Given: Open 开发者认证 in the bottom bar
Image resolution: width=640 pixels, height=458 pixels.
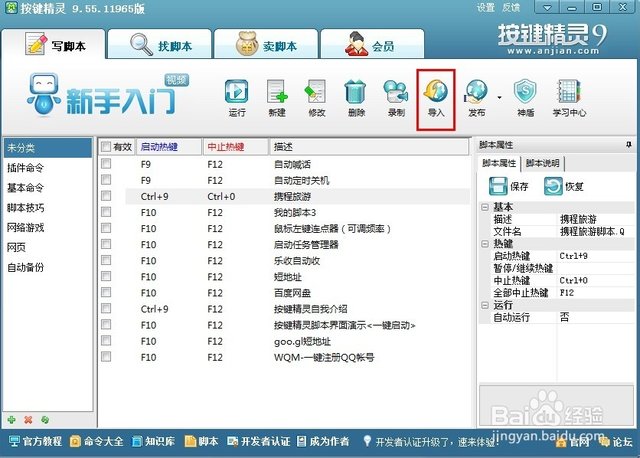Looking at the screenshot, I should tap(259, 441).
